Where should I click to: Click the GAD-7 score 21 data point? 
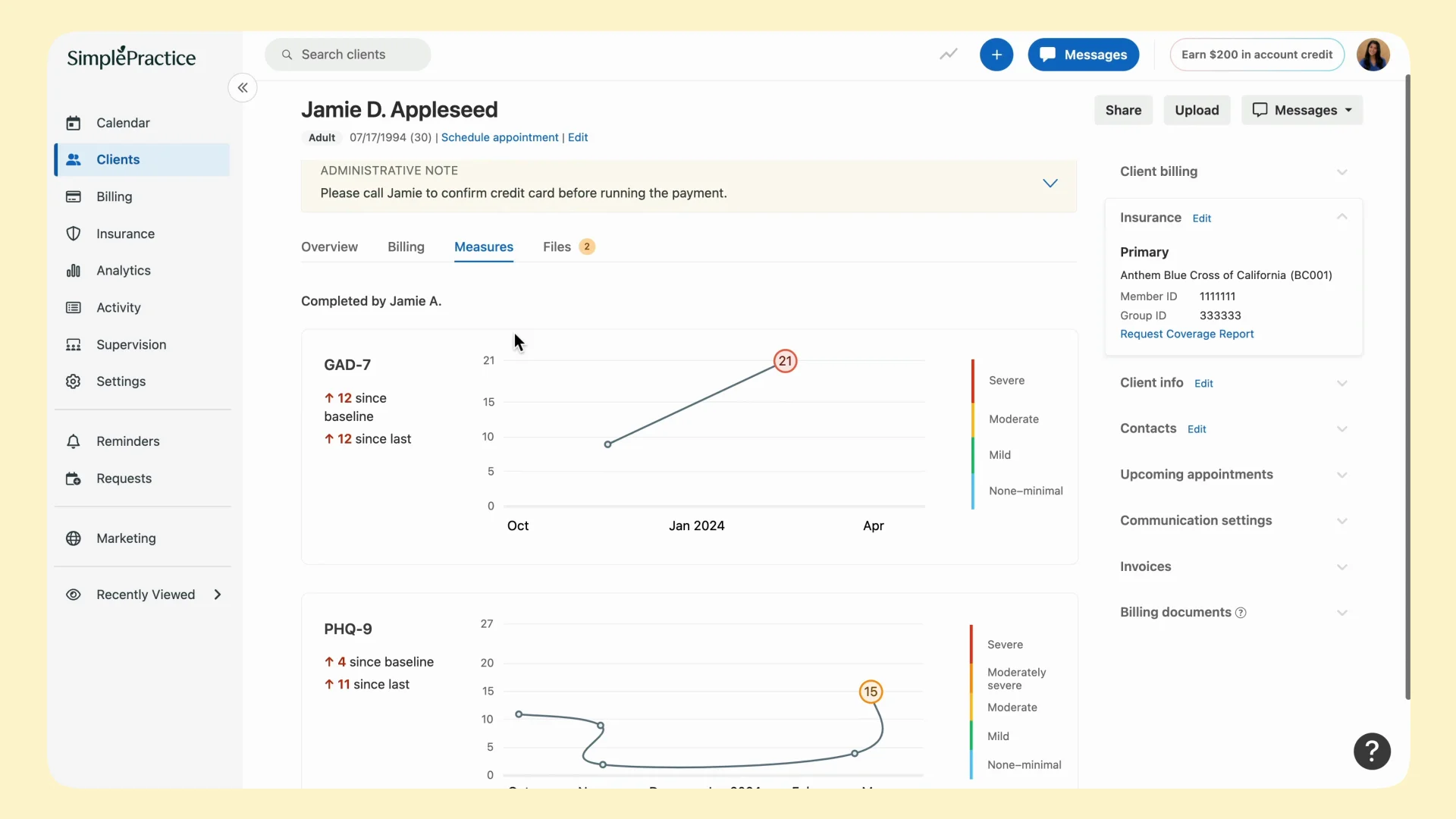785,361
